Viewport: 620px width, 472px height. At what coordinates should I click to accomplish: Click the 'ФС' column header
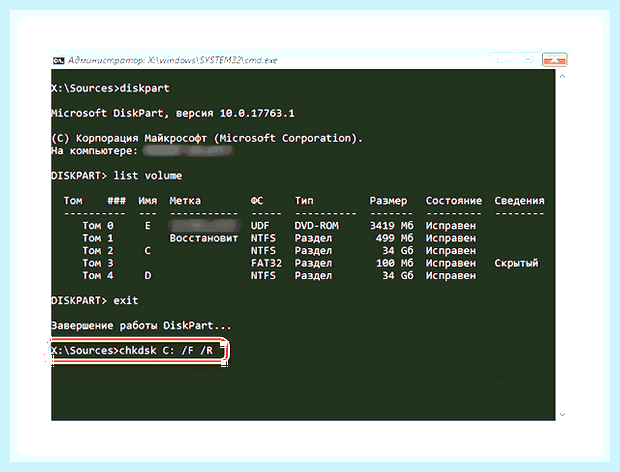pyautogui.click(x=257, y=201)
